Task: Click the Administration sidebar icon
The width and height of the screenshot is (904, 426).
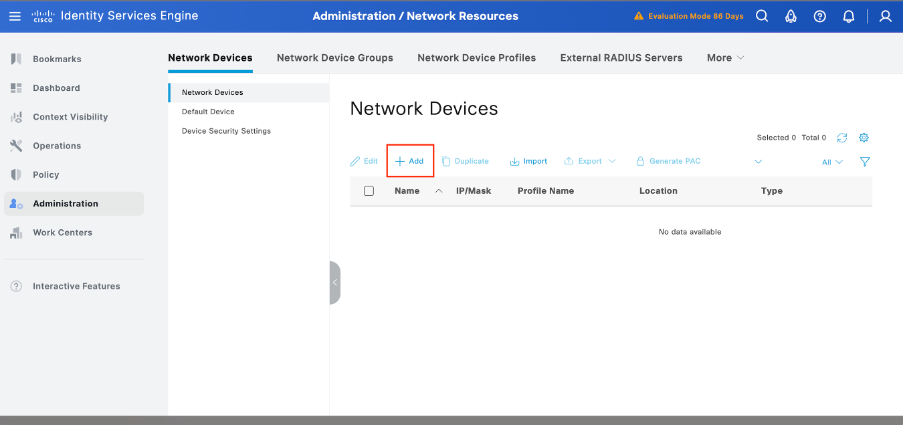Action: click(16, 204)
